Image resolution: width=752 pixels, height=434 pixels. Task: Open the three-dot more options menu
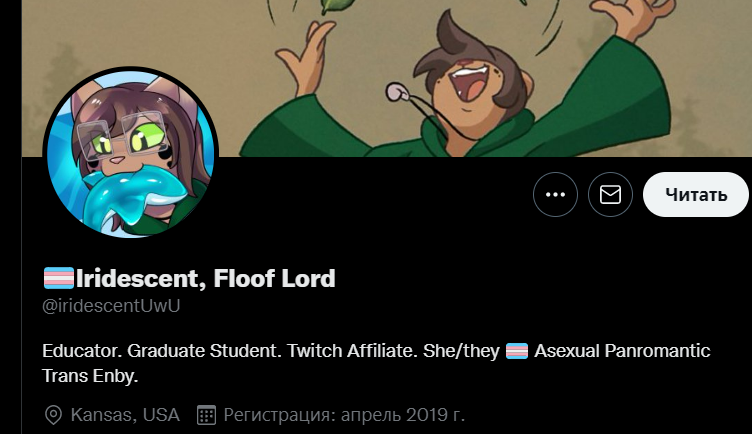coord(555,194)
